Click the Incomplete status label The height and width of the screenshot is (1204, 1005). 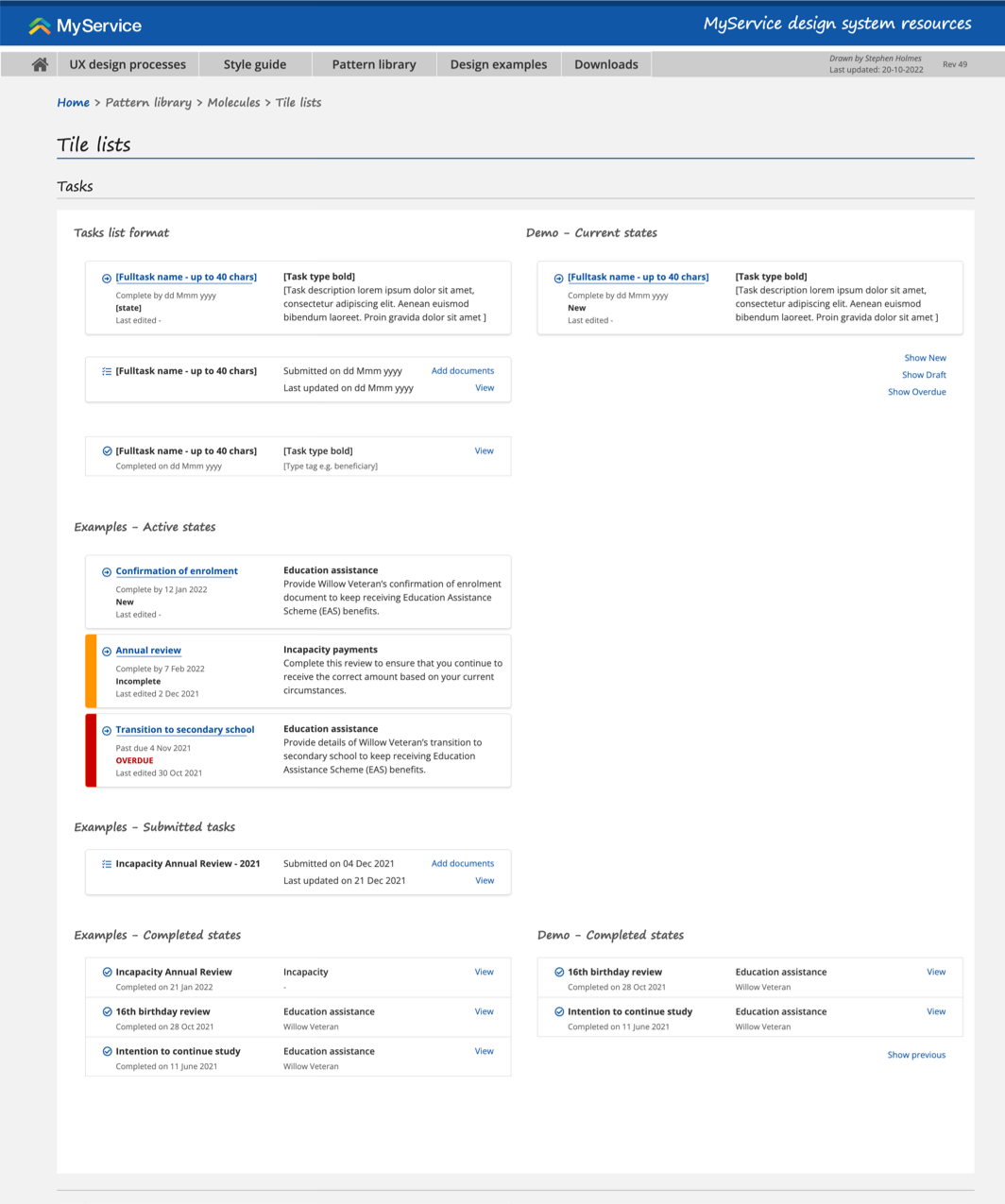138,681
